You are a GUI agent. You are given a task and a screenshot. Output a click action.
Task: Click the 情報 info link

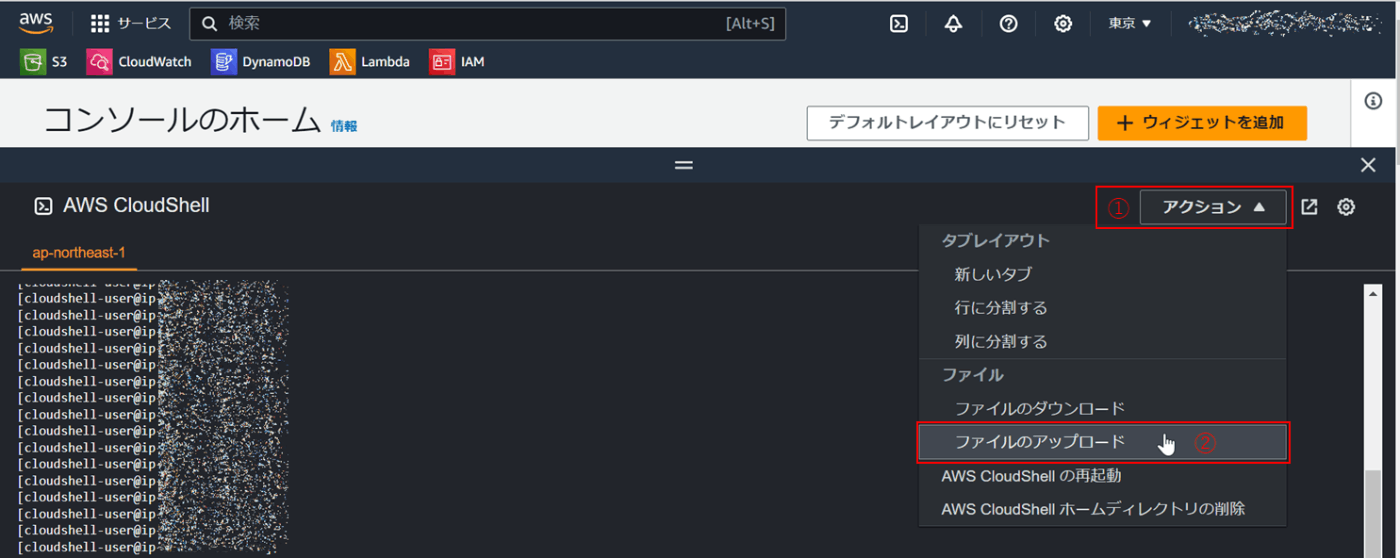pos(344,126)
